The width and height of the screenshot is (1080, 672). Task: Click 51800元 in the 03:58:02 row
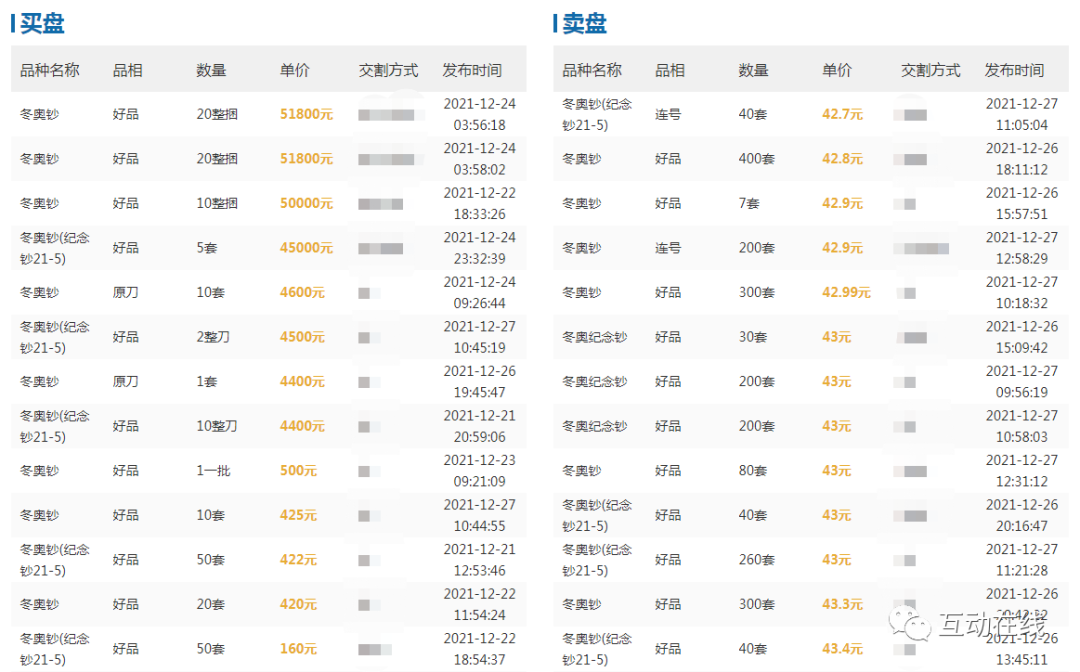[x=306, y=159]
